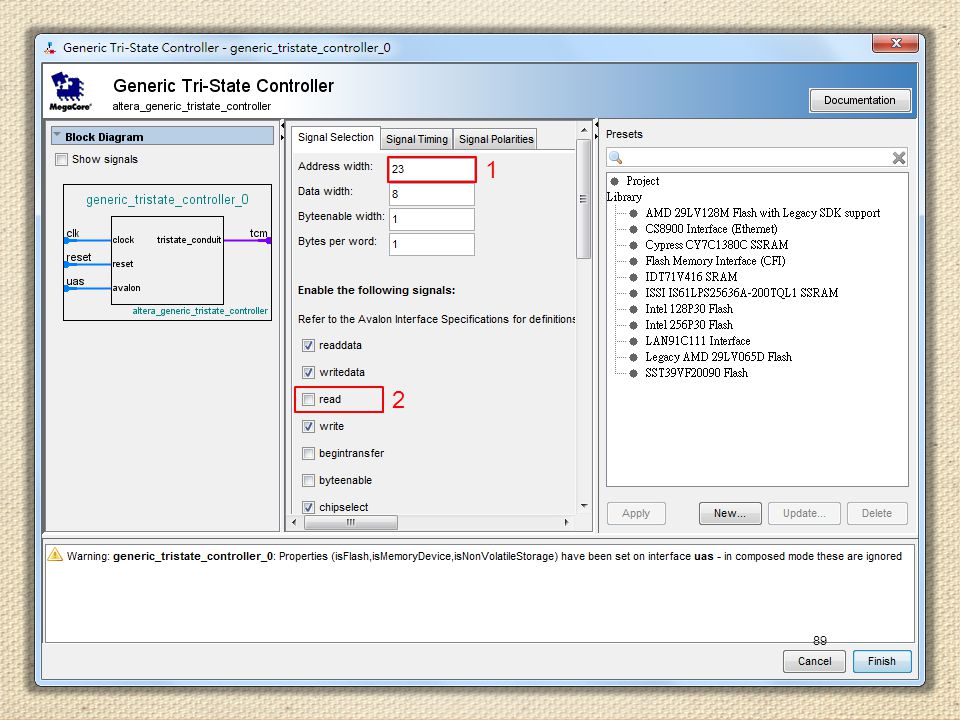
Task: Click the MegaCore logo icon
Action: (70, 91)
